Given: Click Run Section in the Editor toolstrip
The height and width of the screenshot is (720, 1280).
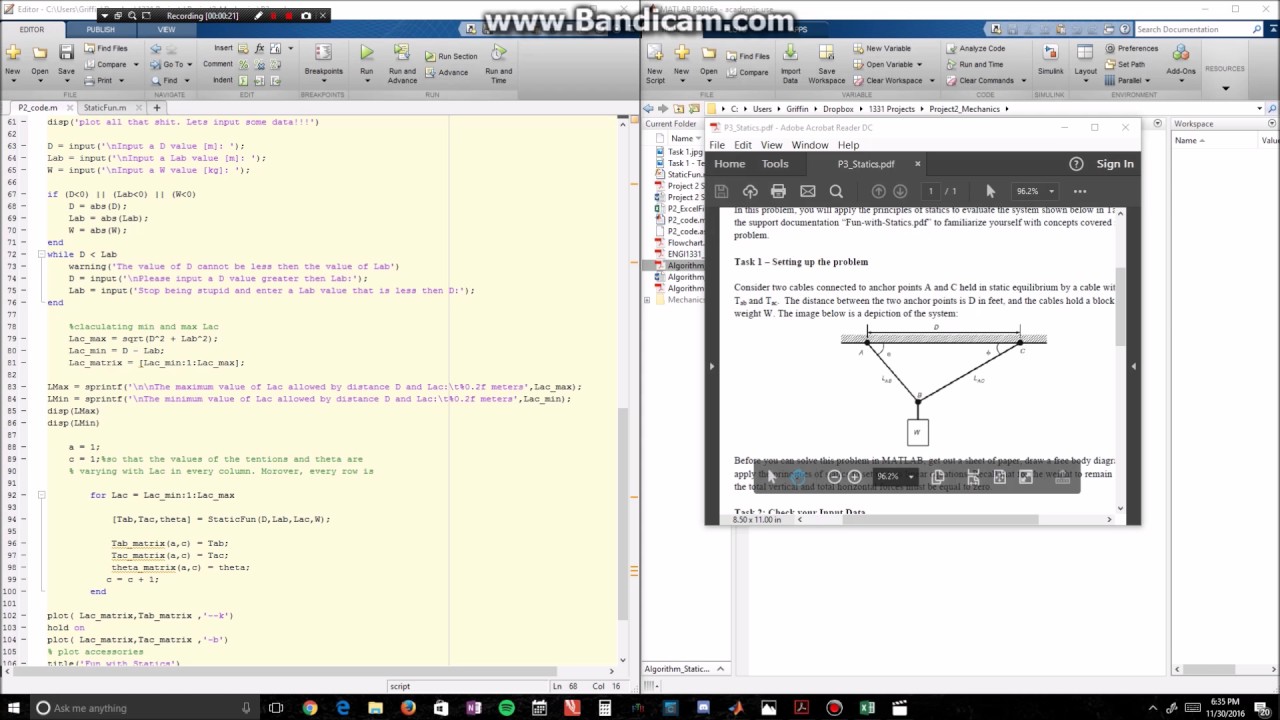Looking at the screenshot, I should pyautogui.click(x=451, y=56).
